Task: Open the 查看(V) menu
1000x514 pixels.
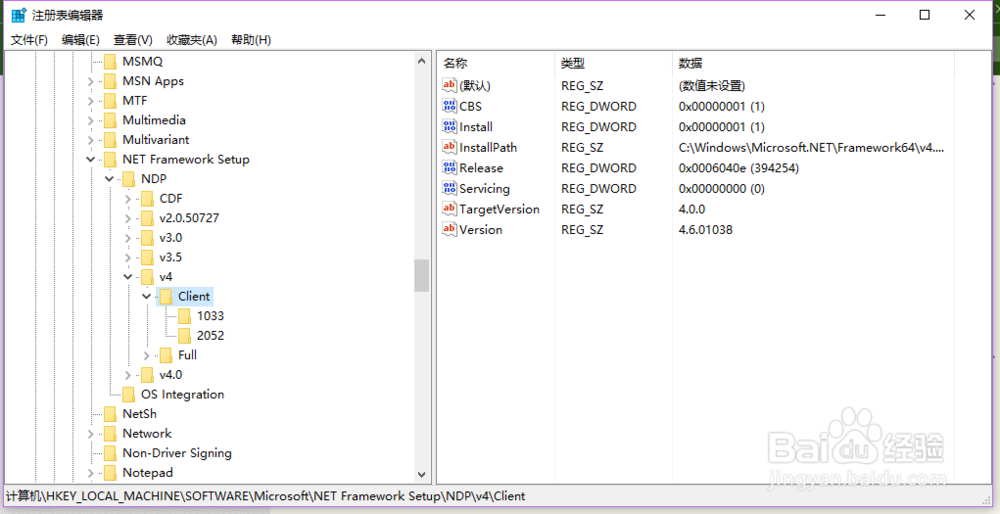Action: click(133, 40)
